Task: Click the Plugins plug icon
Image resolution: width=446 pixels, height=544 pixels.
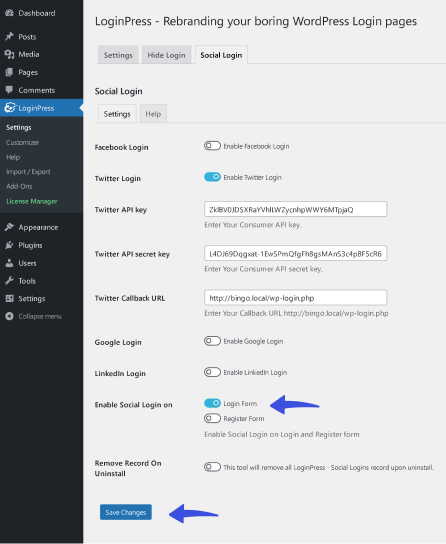Action: [x=9, y=245]
